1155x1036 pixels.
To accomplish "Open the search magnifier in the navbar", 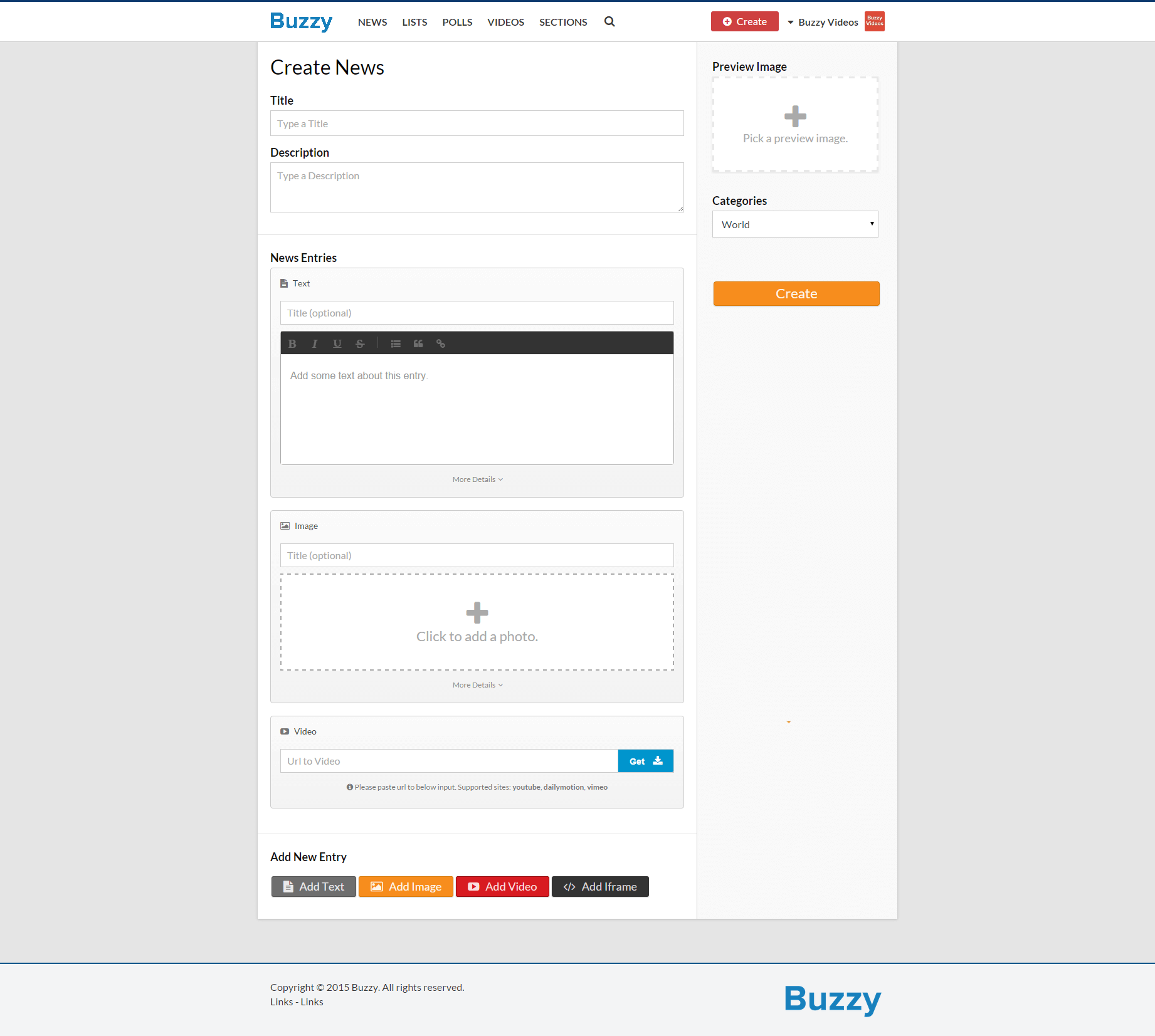I will click(x=609, y=21).
